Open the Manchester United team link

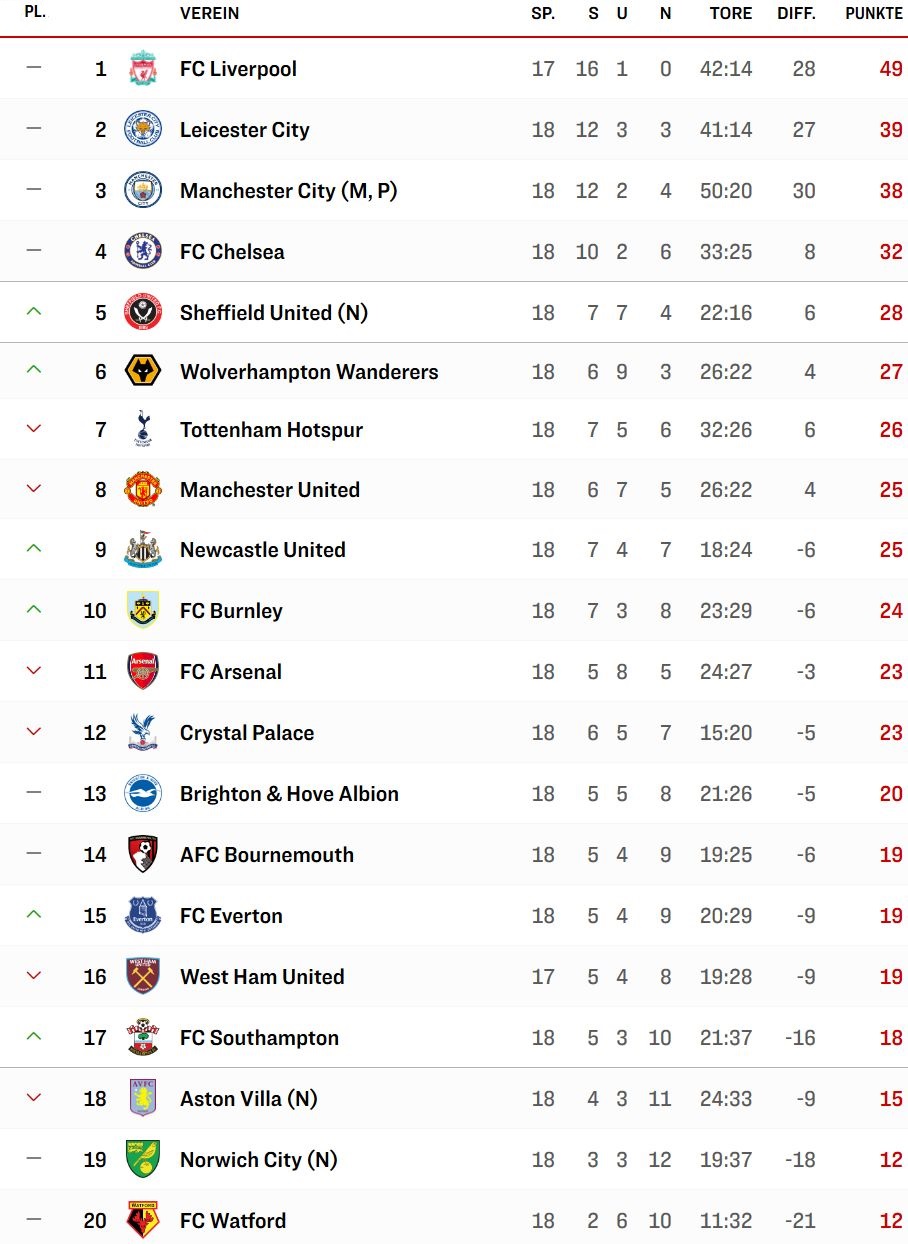tap(270, 490)
